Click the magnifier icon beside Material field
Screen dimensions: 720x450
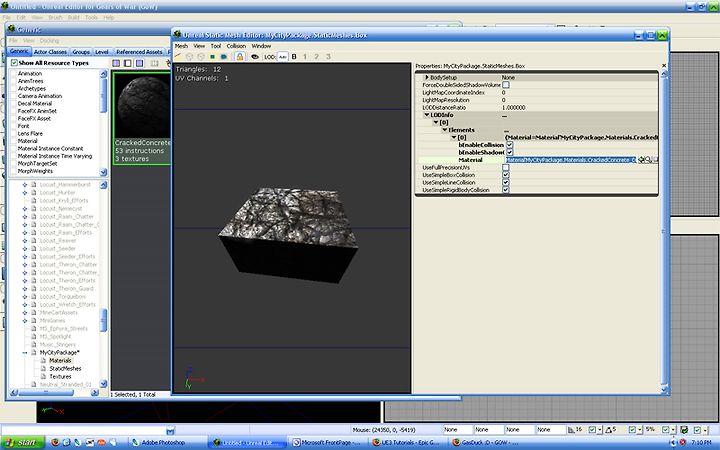[x=648, y=160]
